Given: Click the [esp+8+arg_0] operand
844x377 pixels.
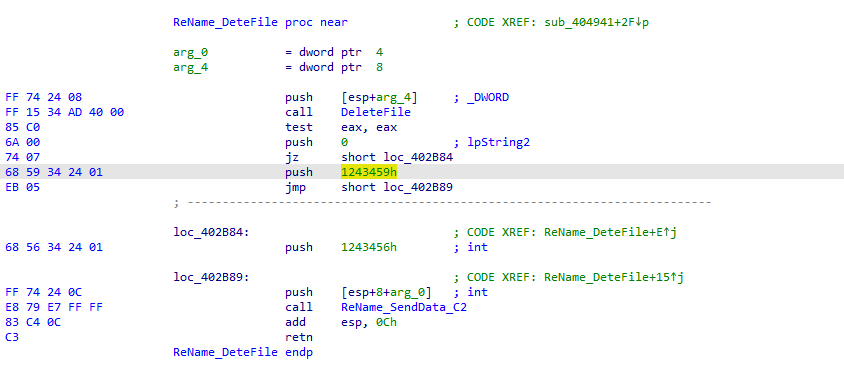Looking at the screenshot, I should point(386,292).
